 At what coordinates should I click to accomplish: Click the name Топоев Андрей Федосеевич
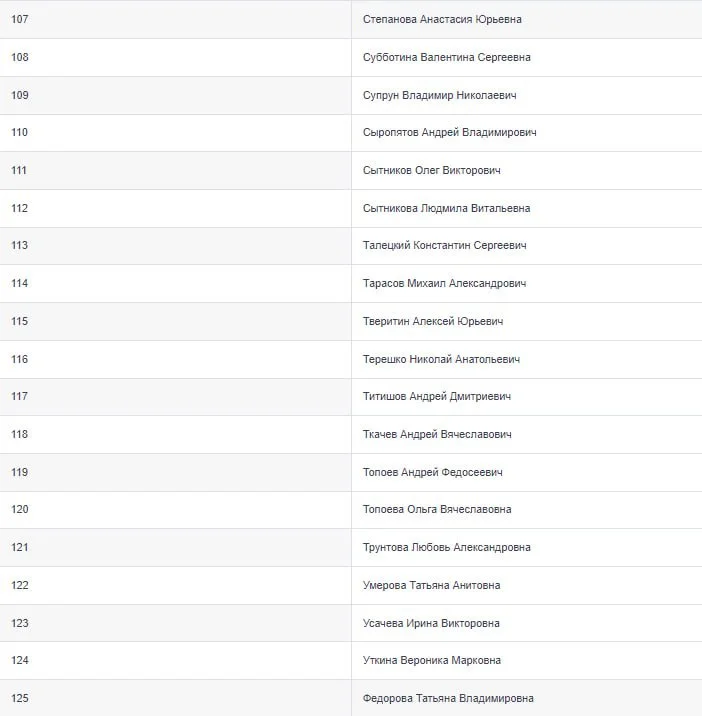pyautogui.click(x=432, y=472)
